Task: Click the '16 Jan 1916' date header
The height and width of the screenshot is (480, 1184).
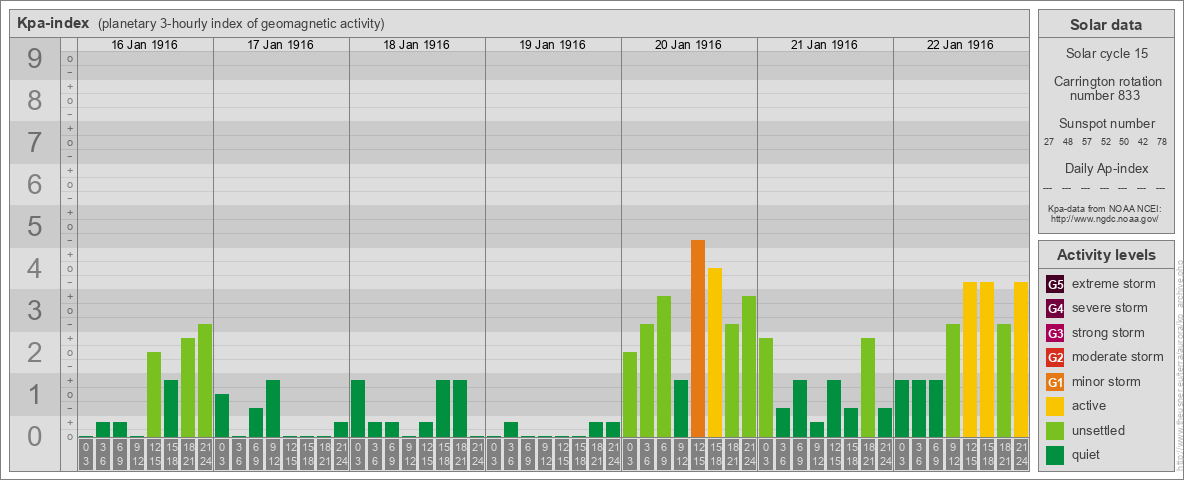Action: 145,45
